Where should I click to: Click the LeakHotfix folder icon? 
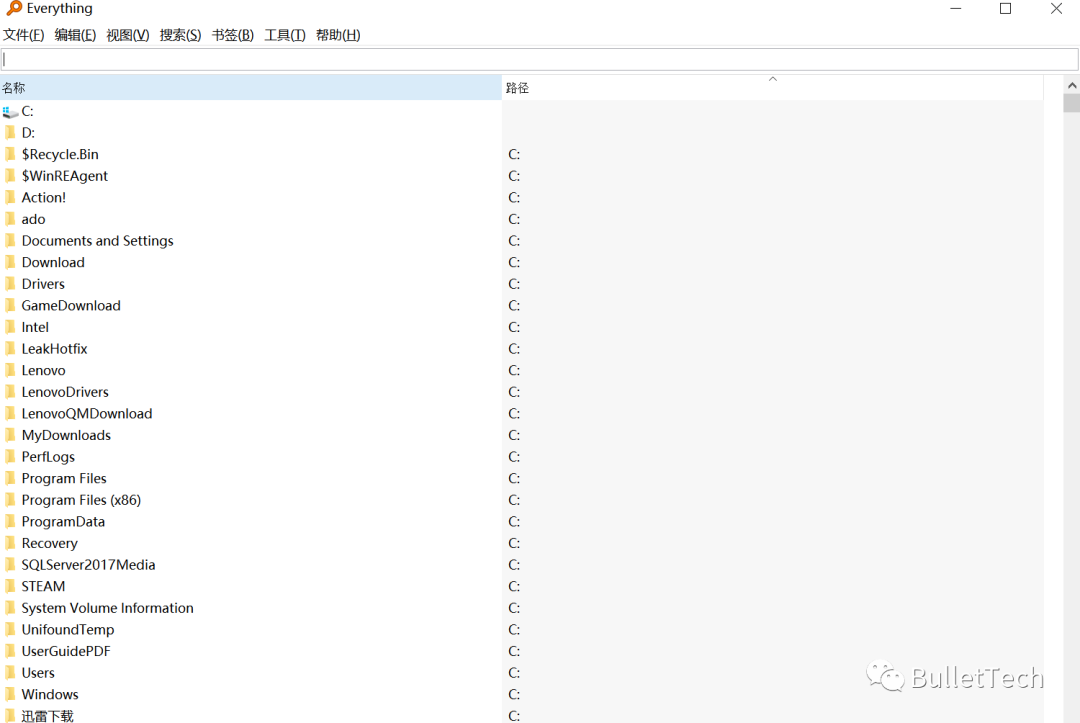10,348
